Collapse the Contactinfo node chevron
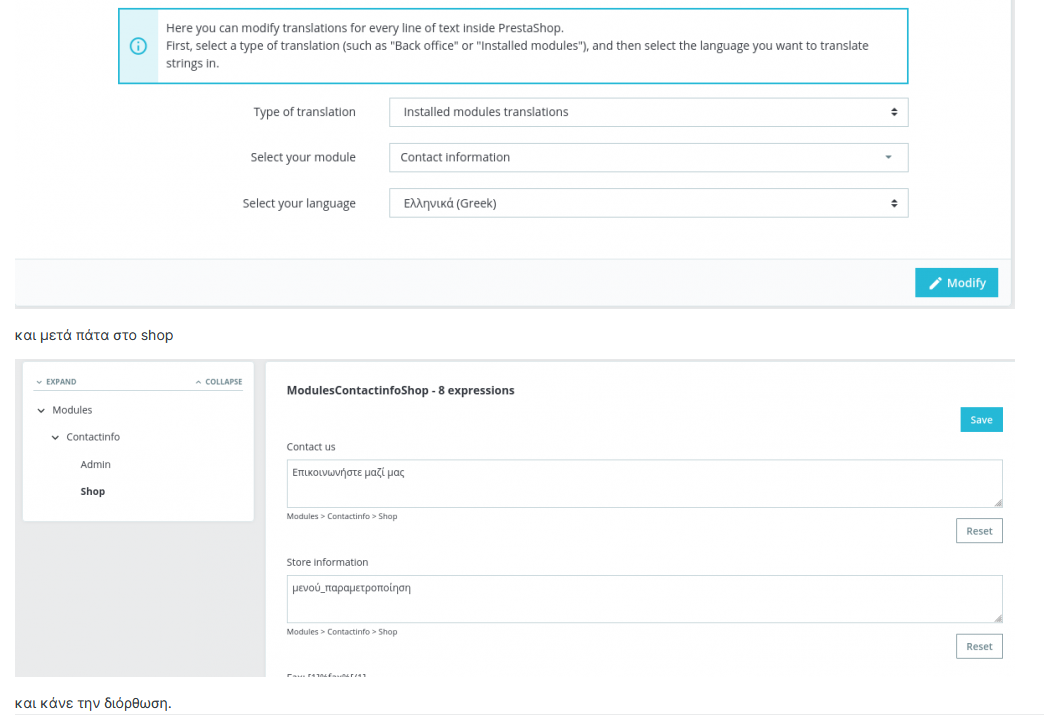The height and width of the screenshot is (723, 1044). [55, 438]
